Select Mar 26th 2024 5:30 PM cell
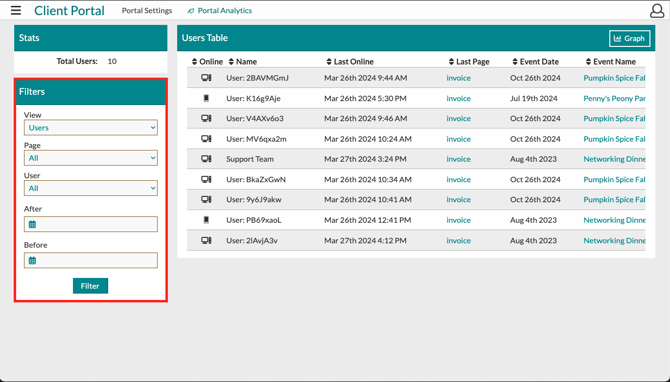 coord(365,98)
